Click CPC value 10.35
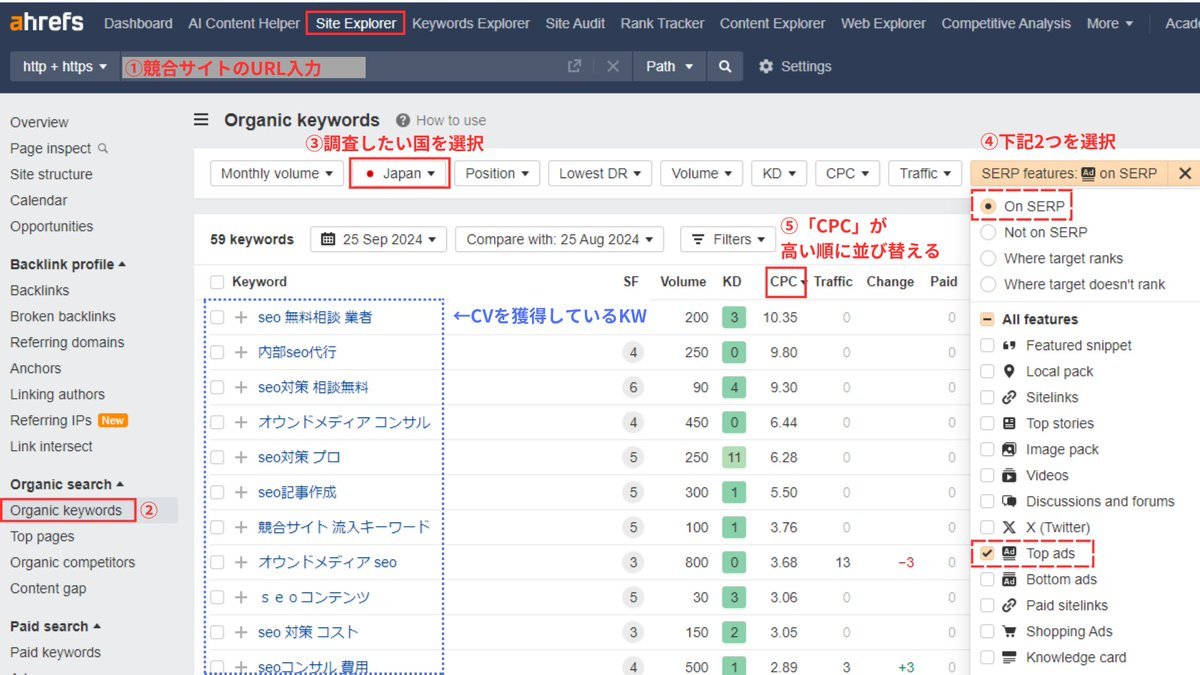Viewport: 1200px width, 675px height. [x=780, y=317]
